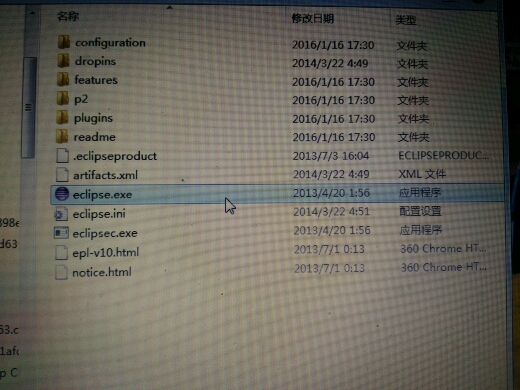Click the 文件夹 type of readme
520x390 pixels.
click(x=413, y=137)
